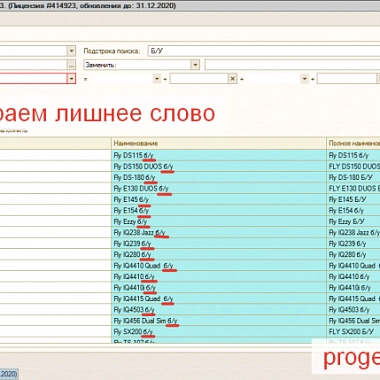Open the dropdown arrow left of Подстрока поиска
The image size is (380, 380).
click(71, 51)
